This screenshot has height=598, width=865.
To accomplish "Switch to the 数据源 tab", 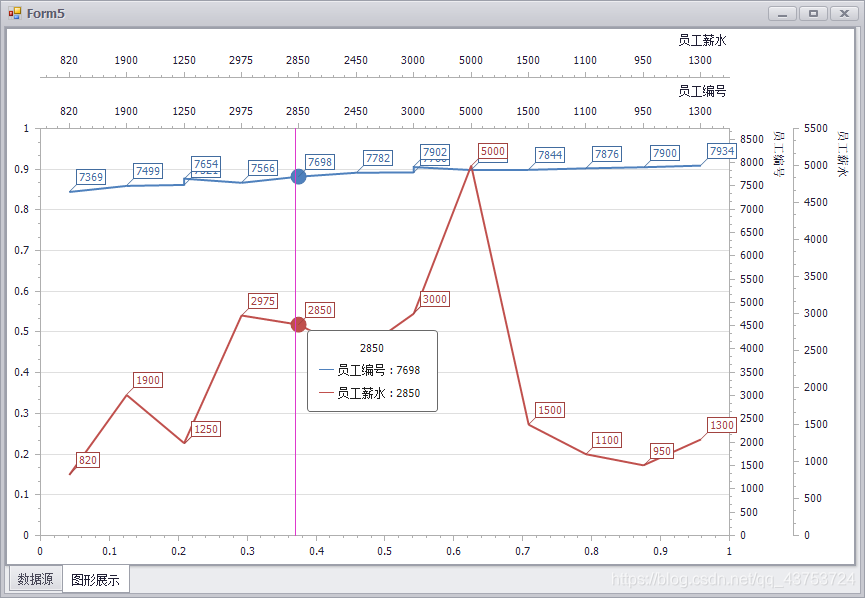I will point(34,578).
